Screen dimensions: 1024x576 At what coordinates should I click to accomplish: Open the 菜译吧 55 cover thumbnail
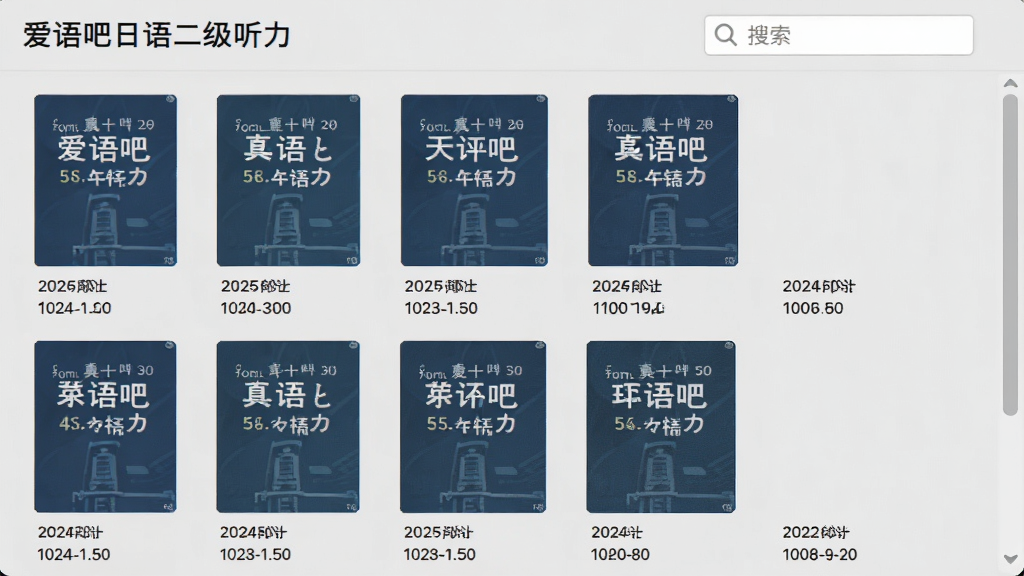pyautogui.click(x=473, y=426)
